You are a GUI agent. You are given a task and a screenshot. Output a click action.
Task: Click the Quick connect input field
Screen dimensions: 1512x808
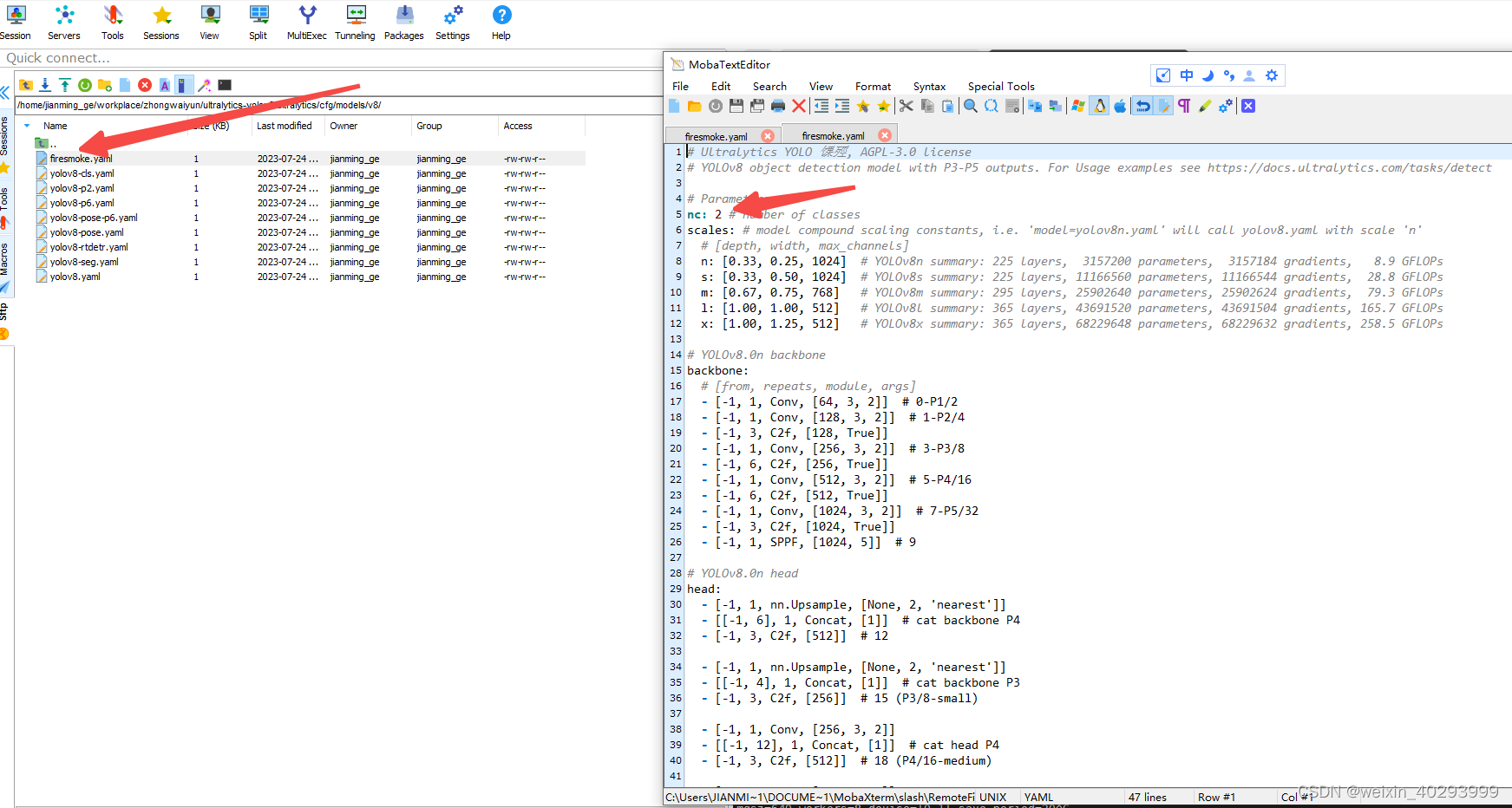pyautogui.click(x=330, y=58)
